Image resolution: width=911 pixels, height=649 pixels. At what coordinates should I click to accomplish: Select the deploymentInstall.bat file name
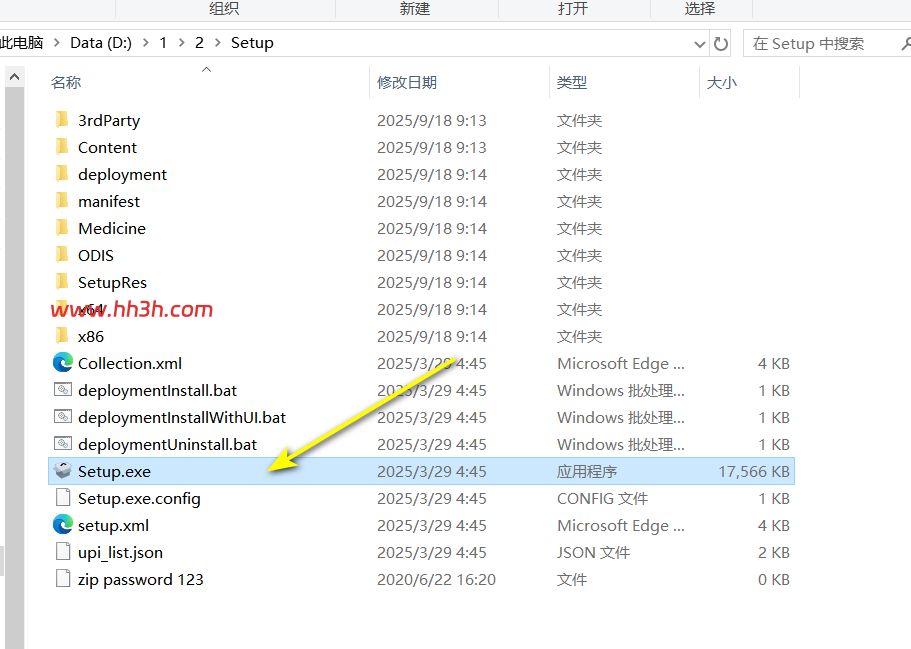point(157,391)
